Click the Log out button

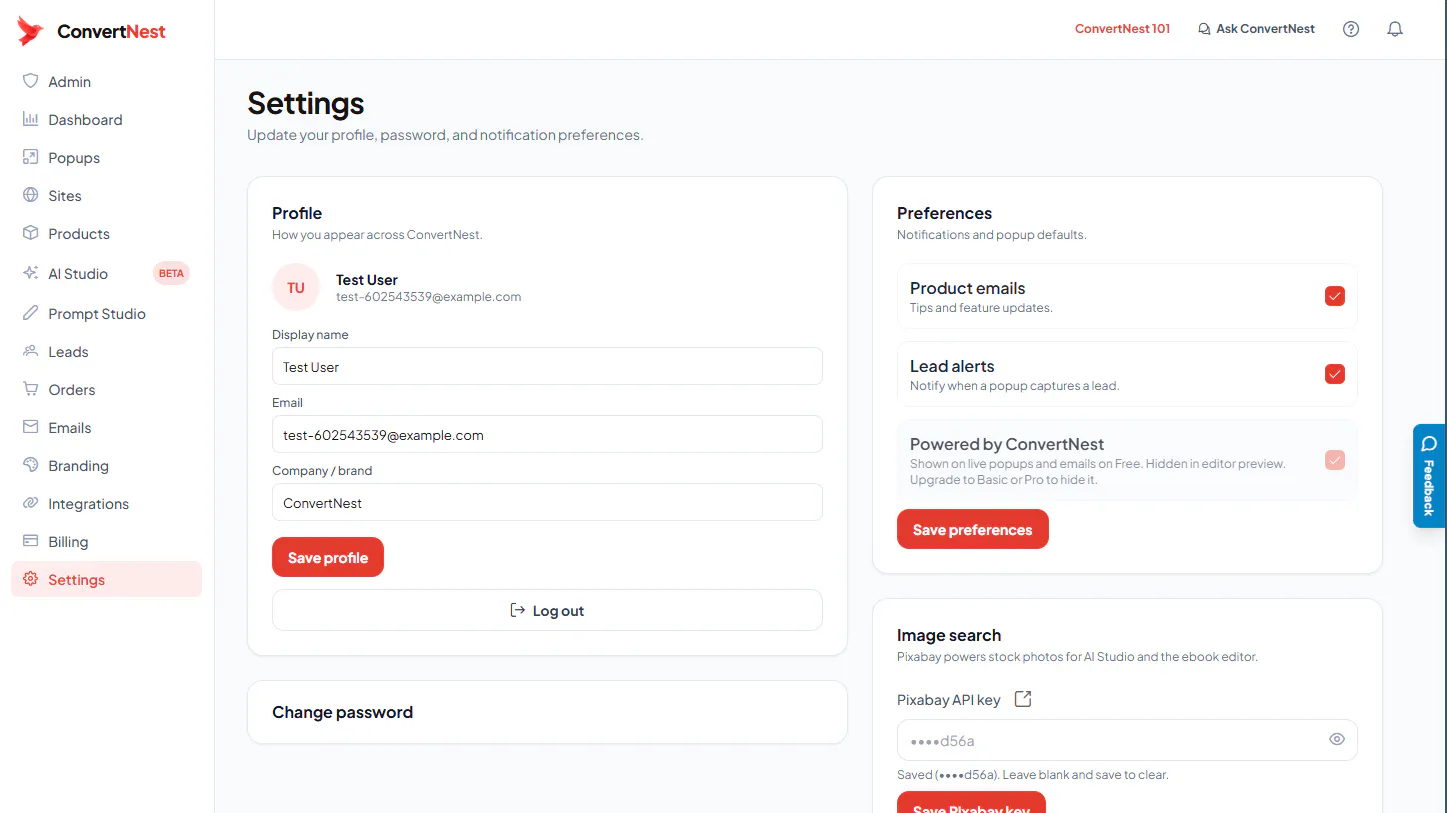coord(547,610)
